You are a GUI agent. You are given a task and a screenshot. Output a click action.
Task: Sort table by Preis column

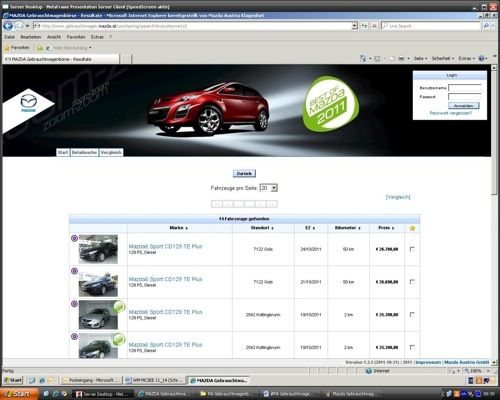coord(386,228)
